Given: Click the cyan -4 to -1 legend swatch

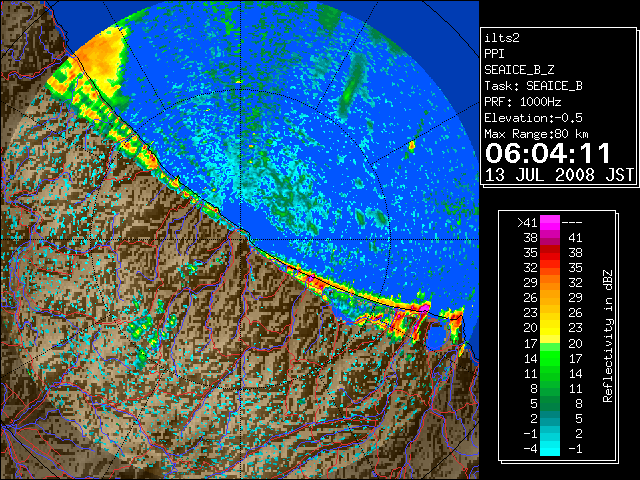Looking at the screenshot, I should [x=550, y=448].
